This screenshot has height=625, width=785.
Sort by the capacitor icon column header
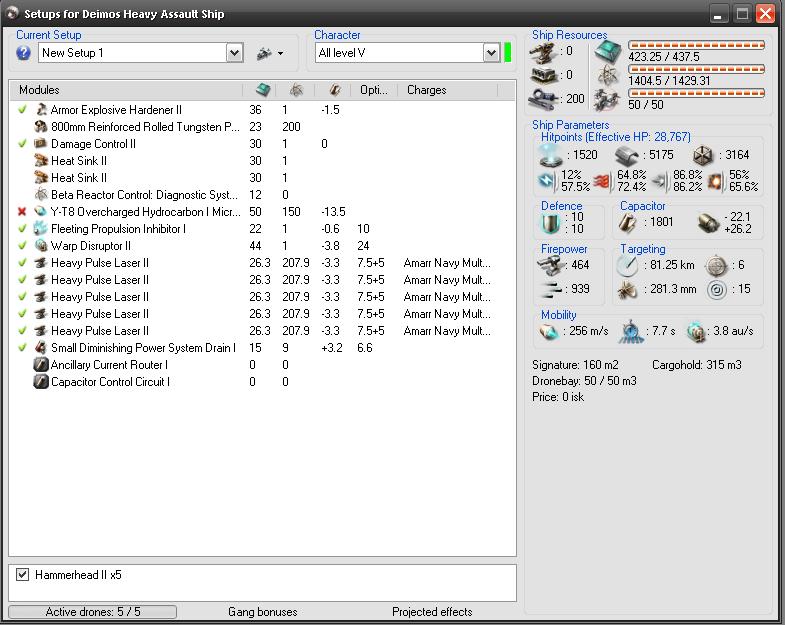(334, 90)
